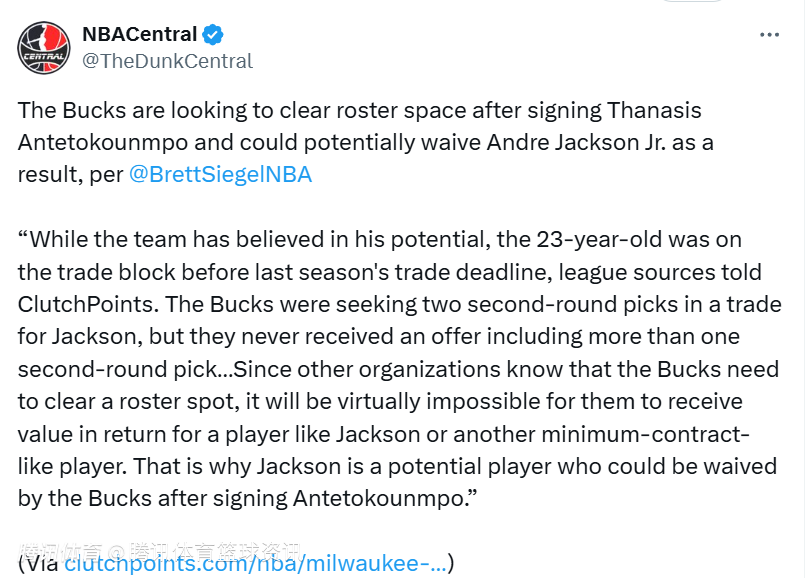
Task: Click the NBACentral profile avatar
Action: coord(44,47)
